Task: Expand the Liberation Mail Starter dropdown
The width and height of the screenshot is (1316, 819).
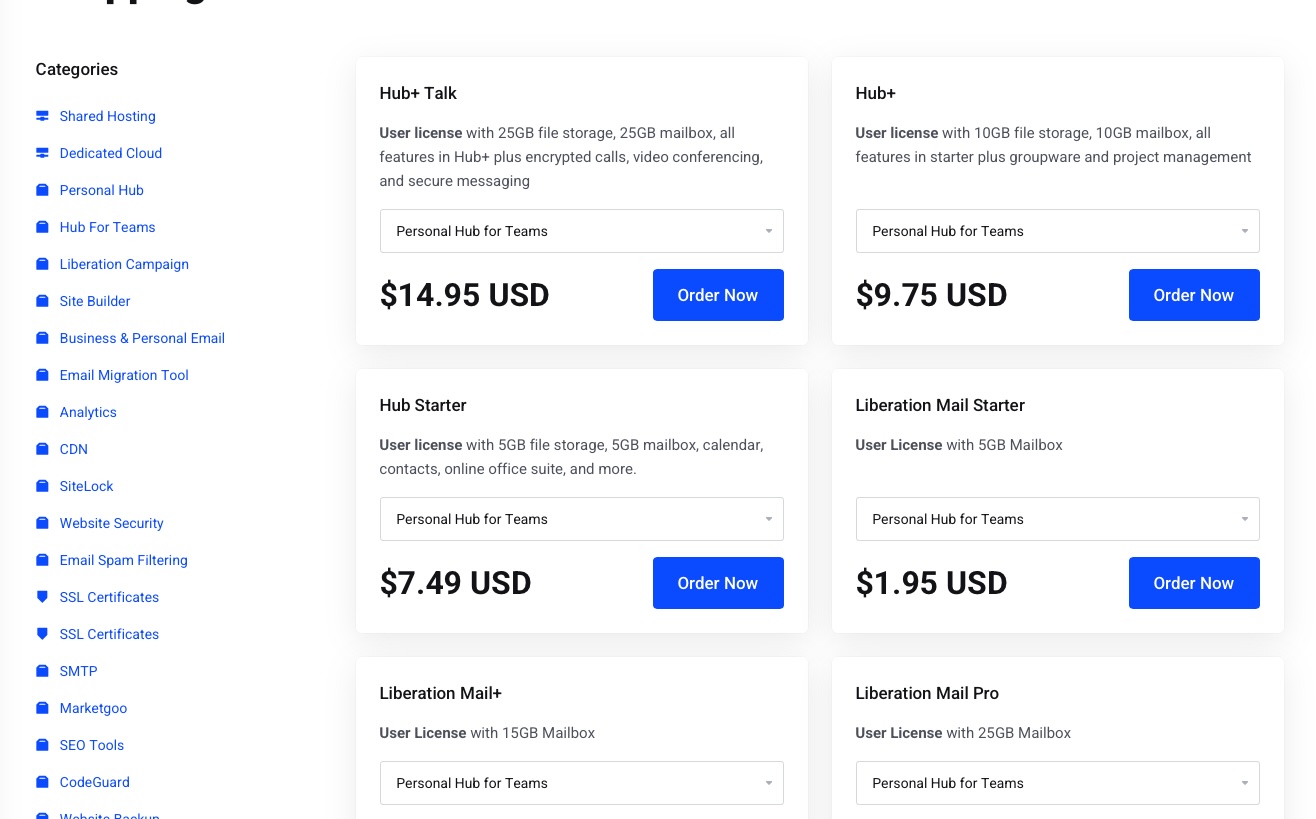Action: click(x=1057, y=519)
